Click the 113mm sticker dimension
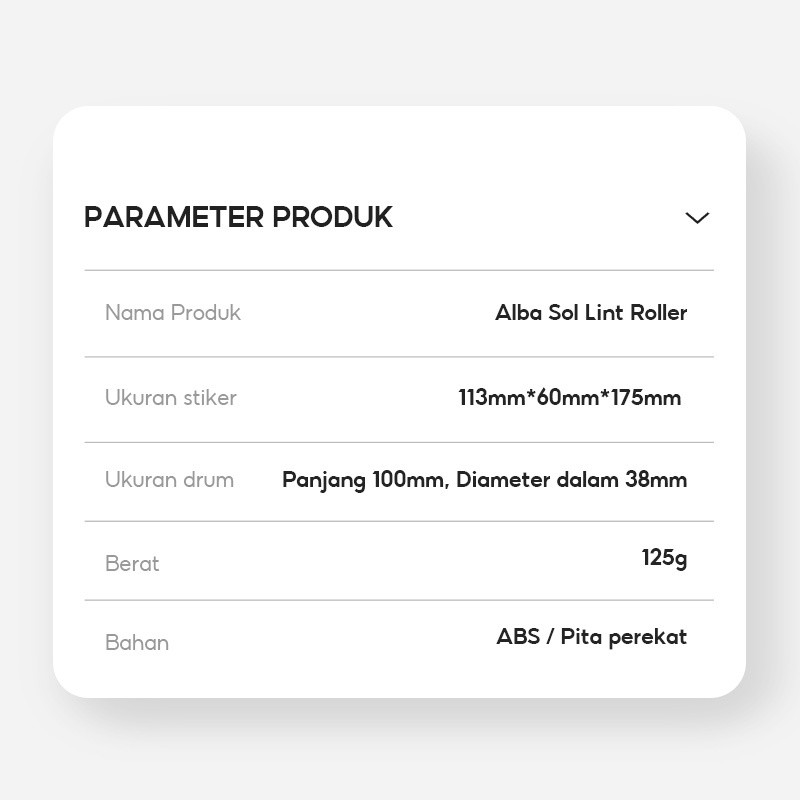The image size is (800, 800). tap(491, 398)
